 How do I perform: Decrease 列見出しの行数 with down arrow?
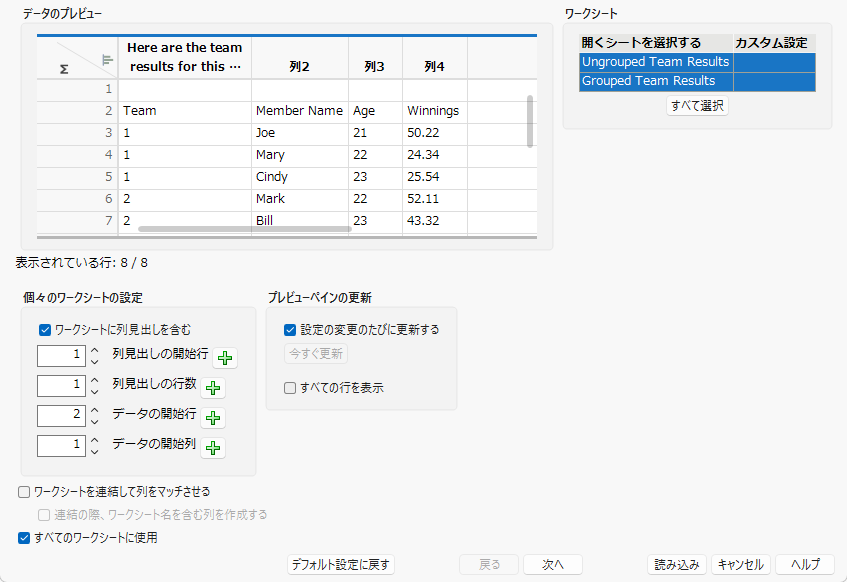(95, 392)
